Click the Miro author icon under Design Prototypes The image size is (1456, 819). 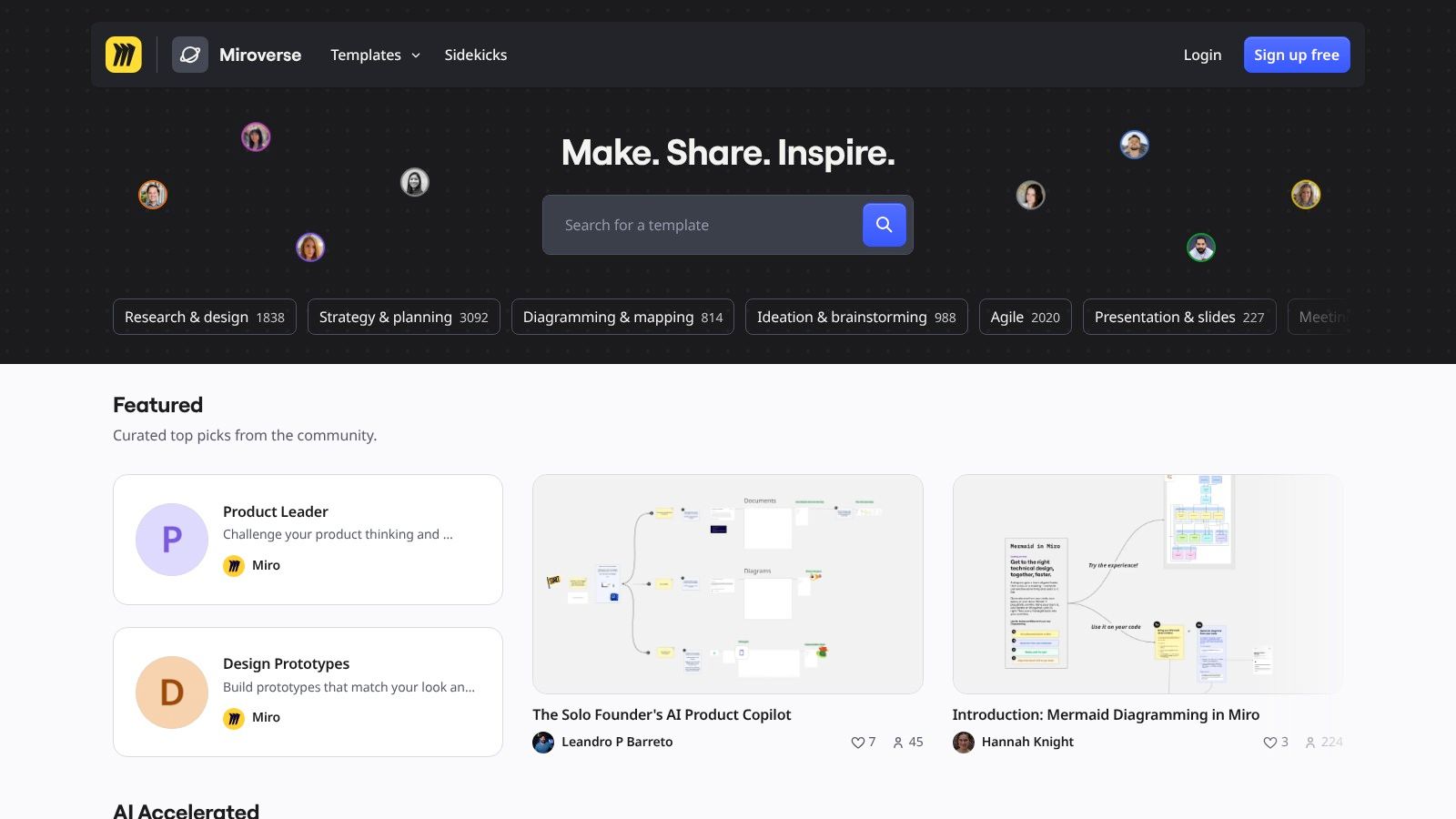234,718
